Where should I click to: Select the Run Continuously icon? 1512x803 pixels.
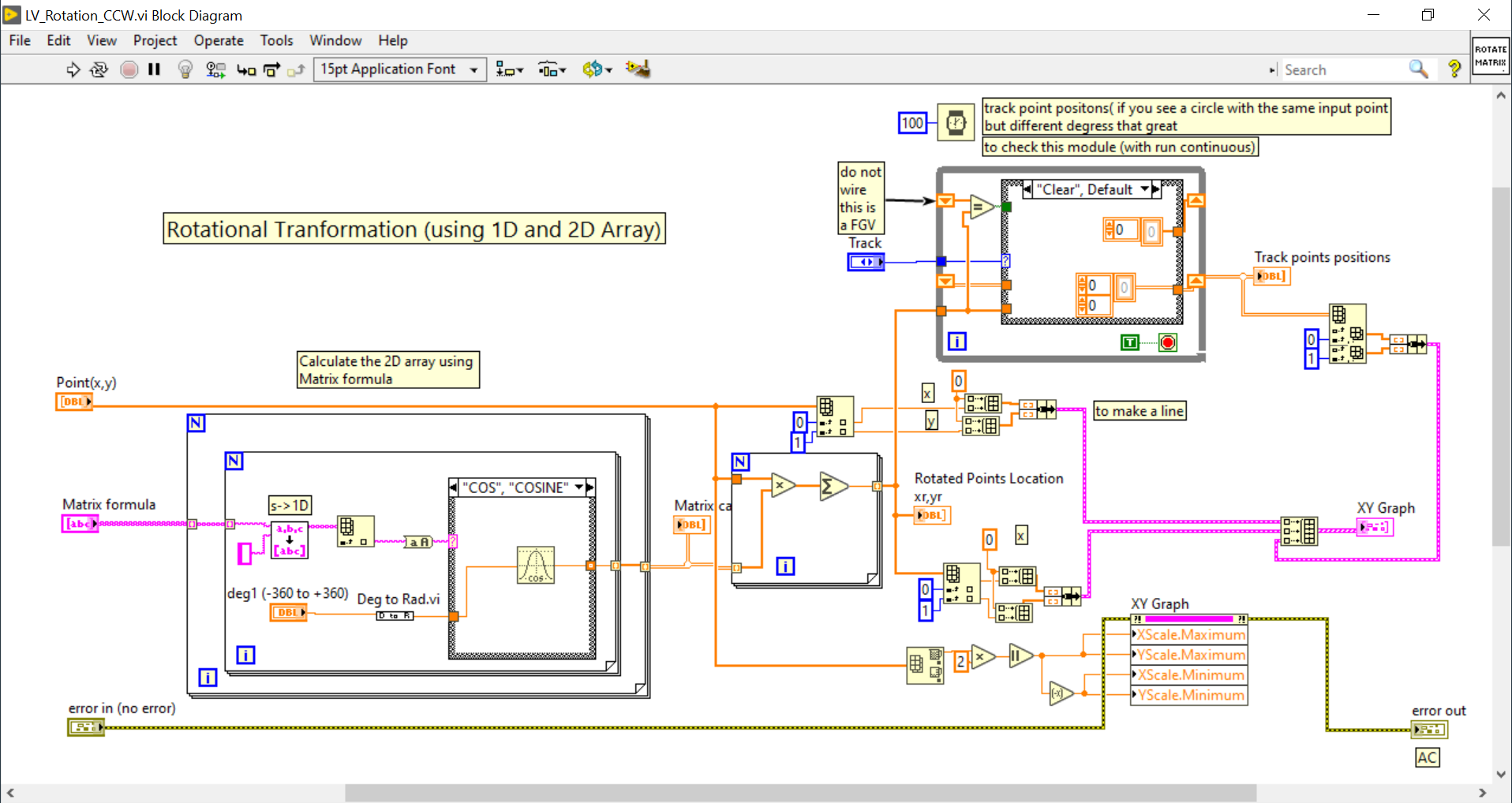click(x=99, y=69)
